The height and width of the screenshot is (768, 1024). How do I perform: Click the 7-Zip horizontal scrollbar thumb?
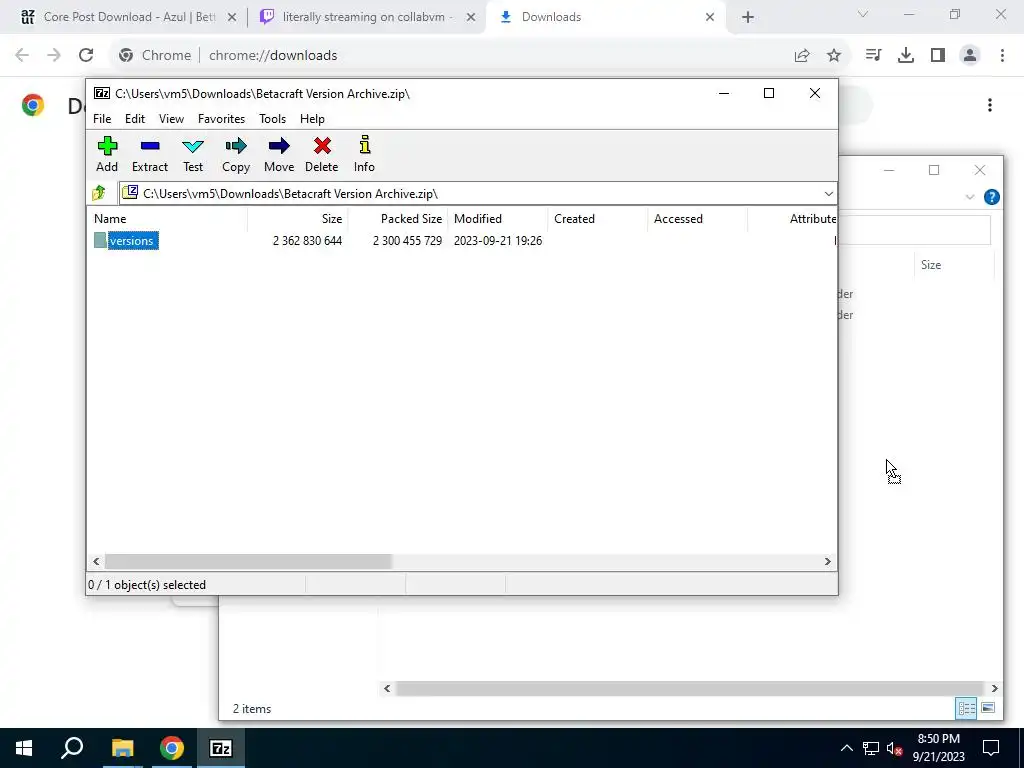click(x=248, y=561)
